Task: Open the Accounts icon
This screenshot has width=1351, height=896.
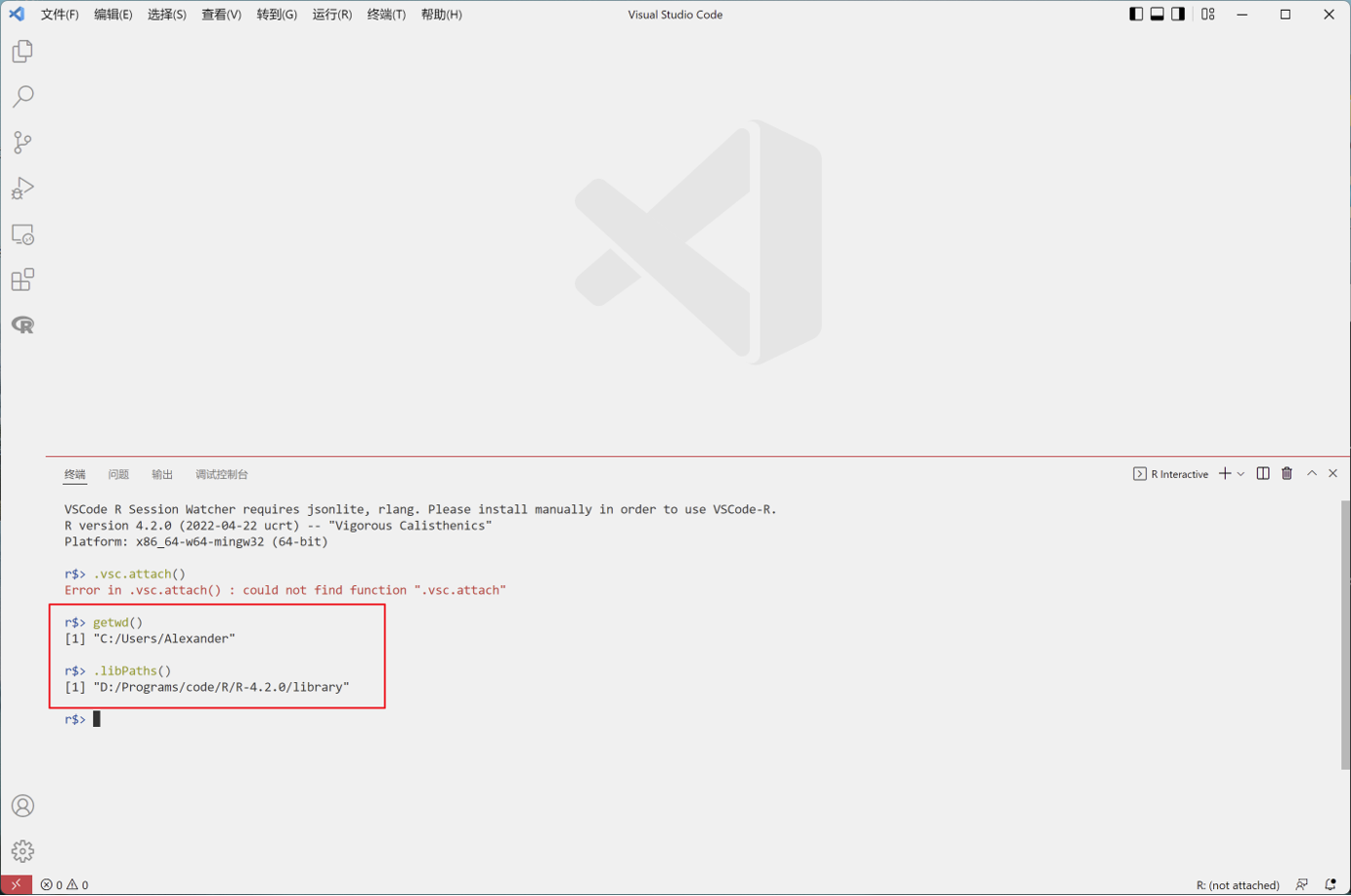Action: [22, 805]
